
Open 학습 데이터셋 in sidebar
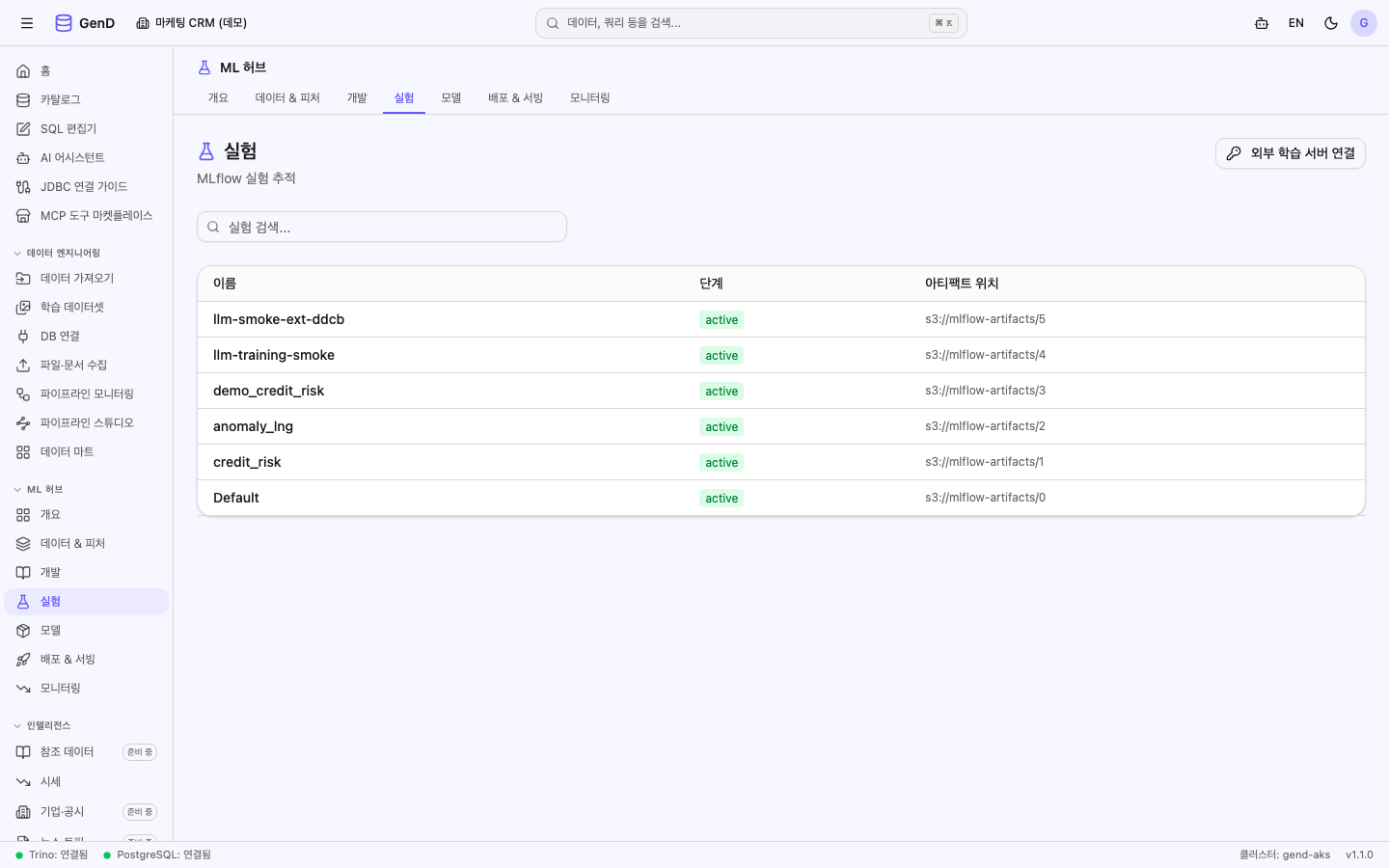[87, 308]
